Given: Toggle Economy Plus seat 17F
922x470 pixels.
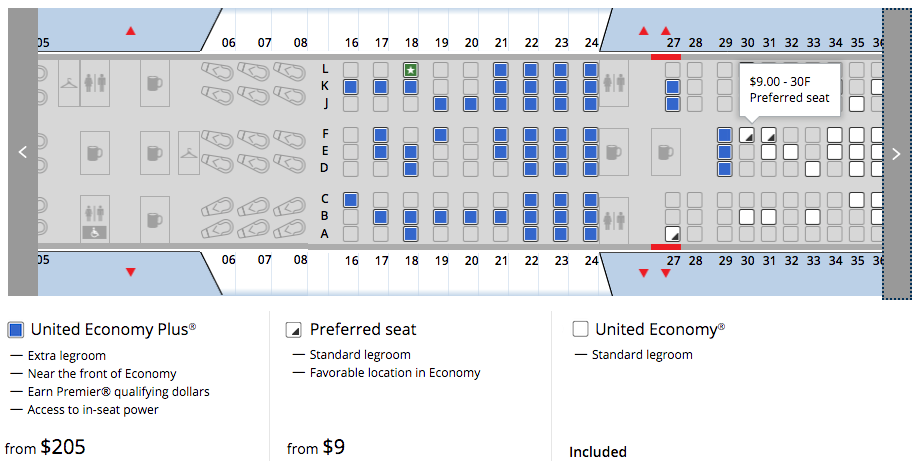Looking at the screenshot, I should coord(381,134).
